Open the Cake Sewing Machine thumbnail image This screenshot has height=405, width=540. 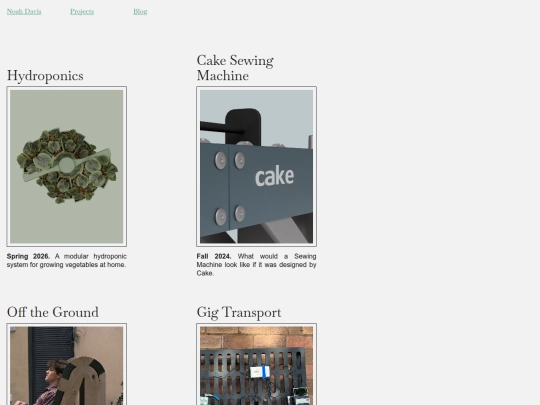click(257, 167)
